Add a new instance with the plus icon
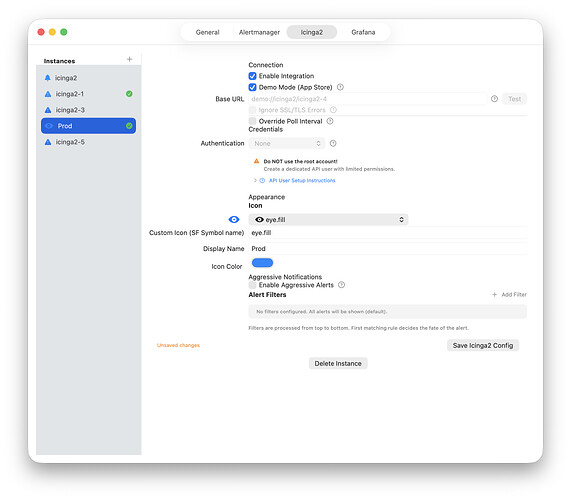Screen dimensions: 571x500 [x=129, y=59]
